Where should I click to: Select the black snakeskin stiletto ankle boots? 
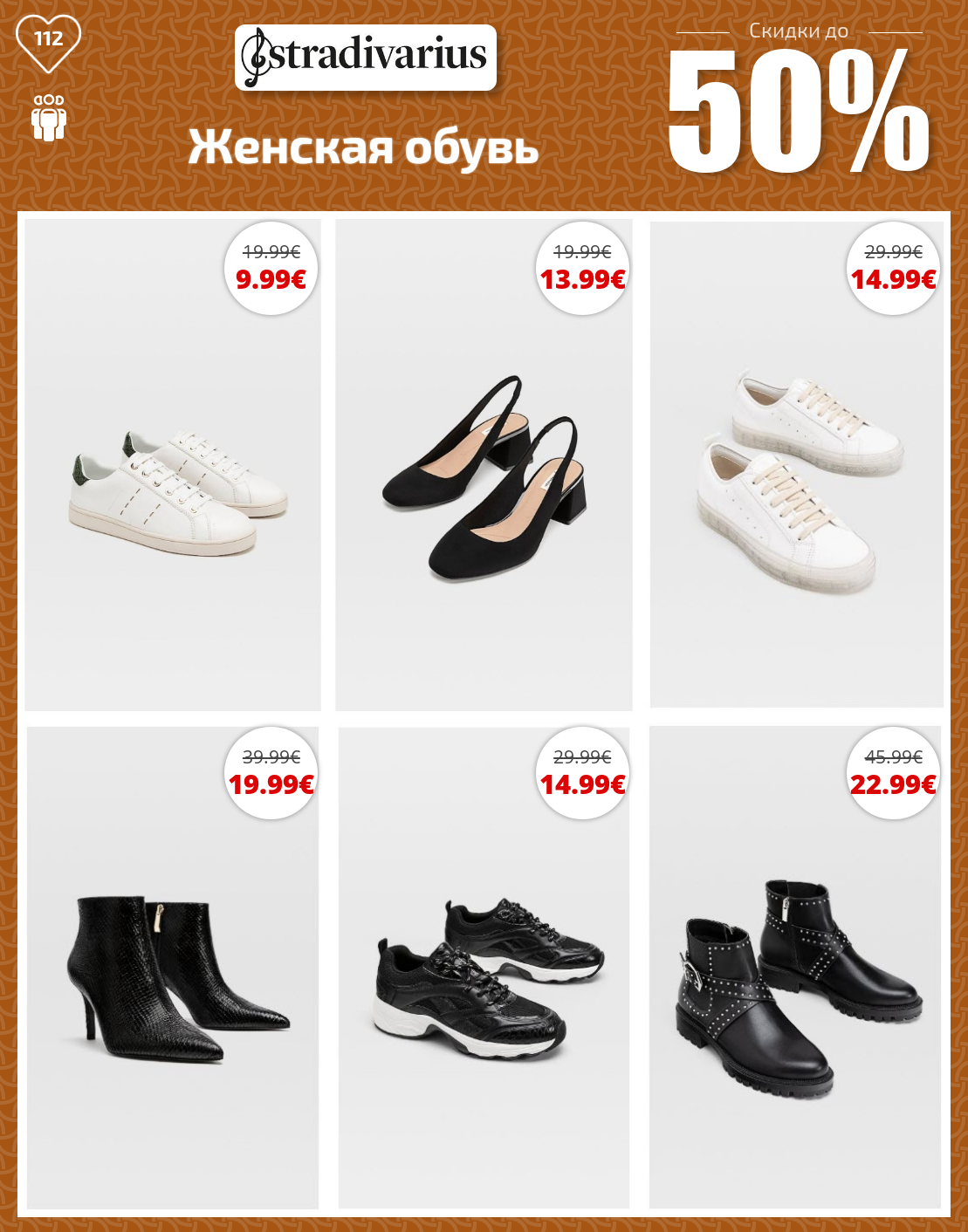pos(178,979)
